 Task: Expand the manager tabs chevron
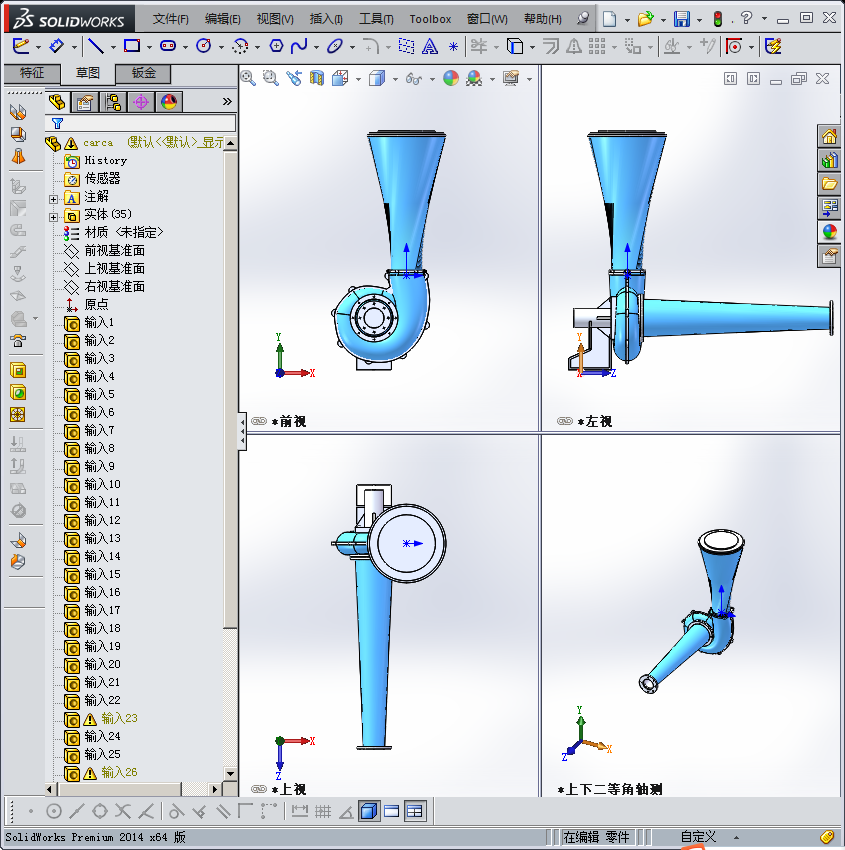pos(227,101)
